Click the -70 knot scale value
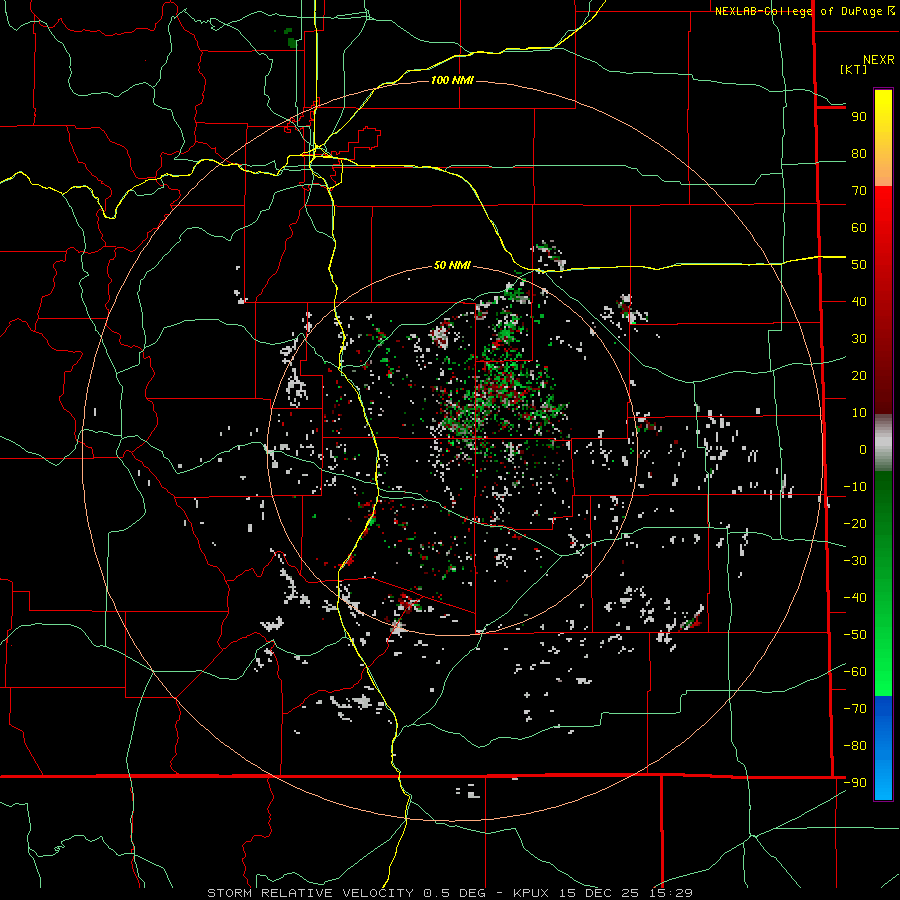This screenshot has width=900, height=900. tap(855, 708)
